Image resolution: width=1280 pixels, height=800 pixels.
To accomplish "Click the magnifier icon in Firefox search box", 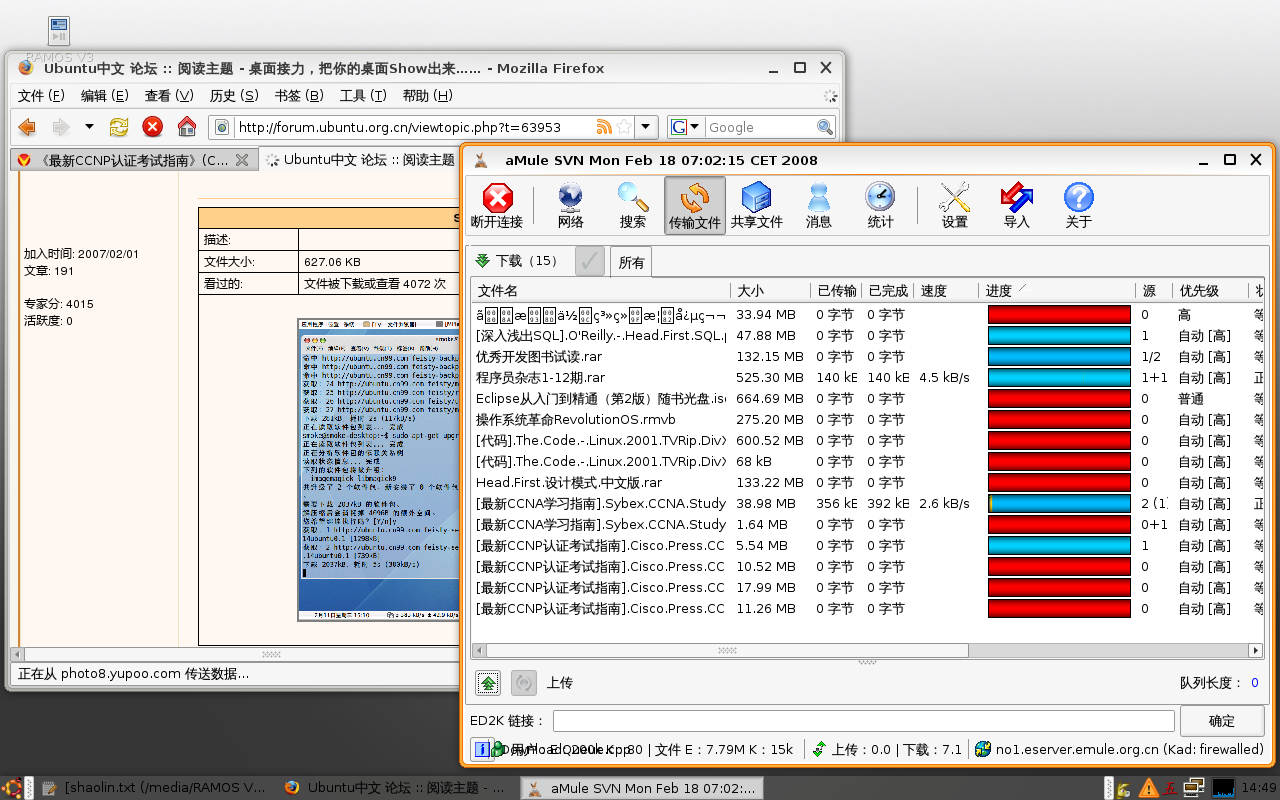I will tap(825, 127).
